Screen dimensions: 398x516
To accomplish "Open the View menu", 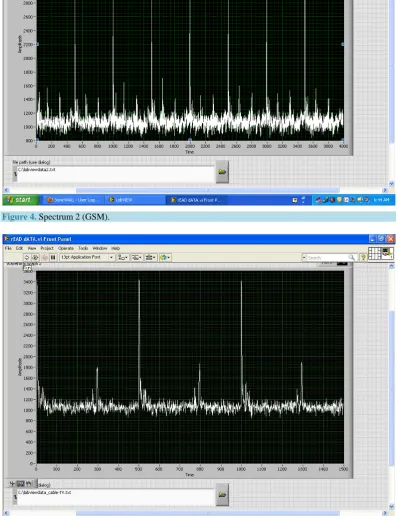I will click(32, 248).
